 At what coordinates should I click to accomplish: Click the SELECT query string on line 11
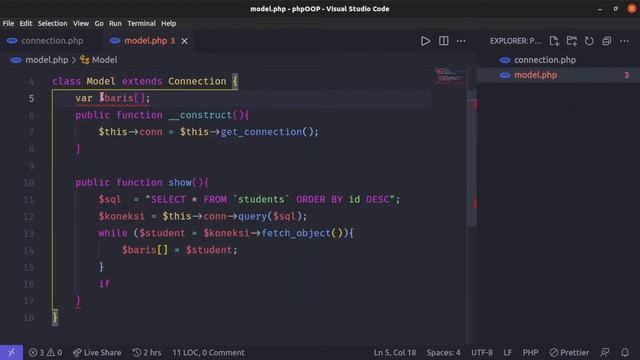pos(270,200)
